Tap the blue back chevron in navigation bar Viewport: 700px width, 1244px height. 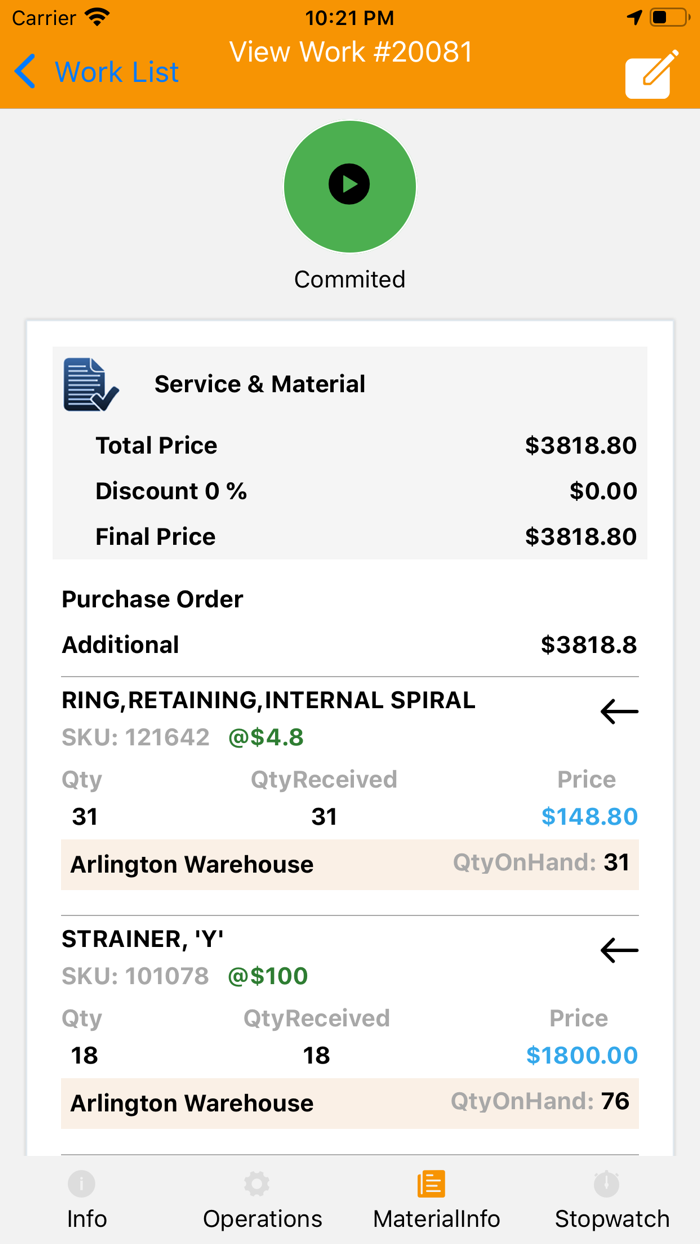coord(25,72)
